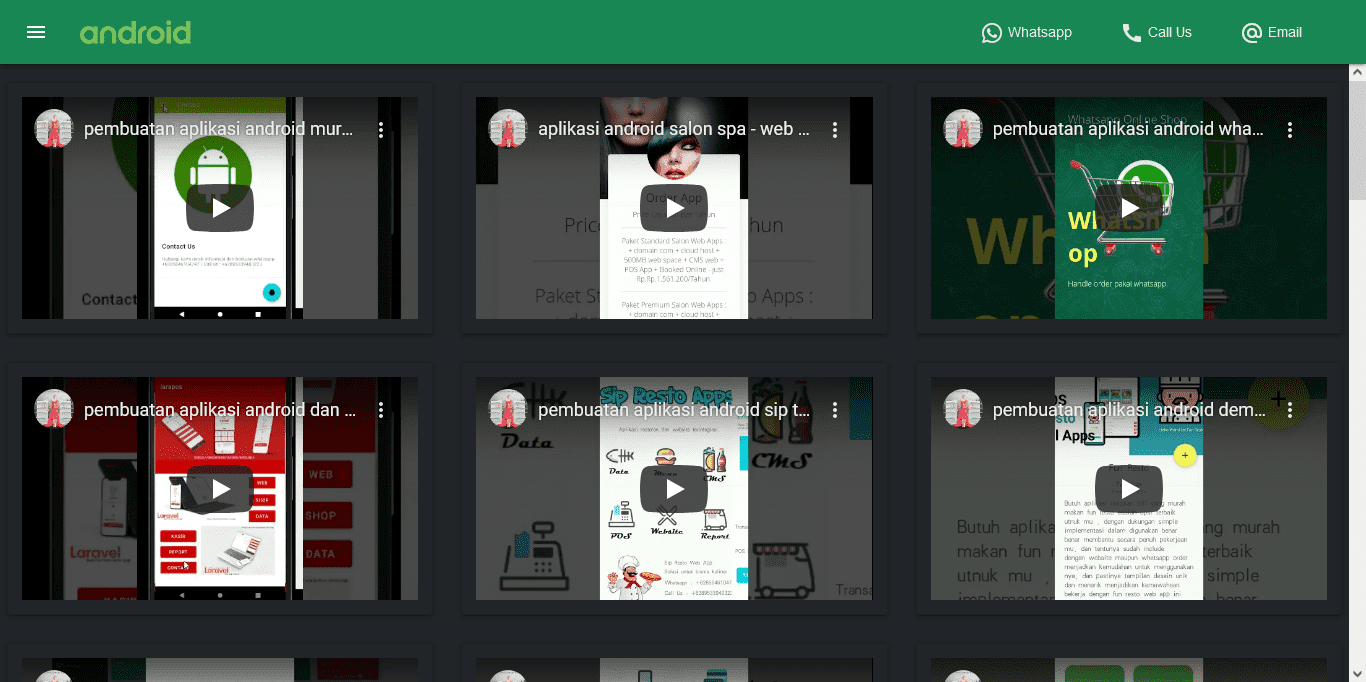Screen dimensions: 1366x682
Task: Play the 'pembuatan aplikasi android wha...' video
Action: coord(1129,208)
